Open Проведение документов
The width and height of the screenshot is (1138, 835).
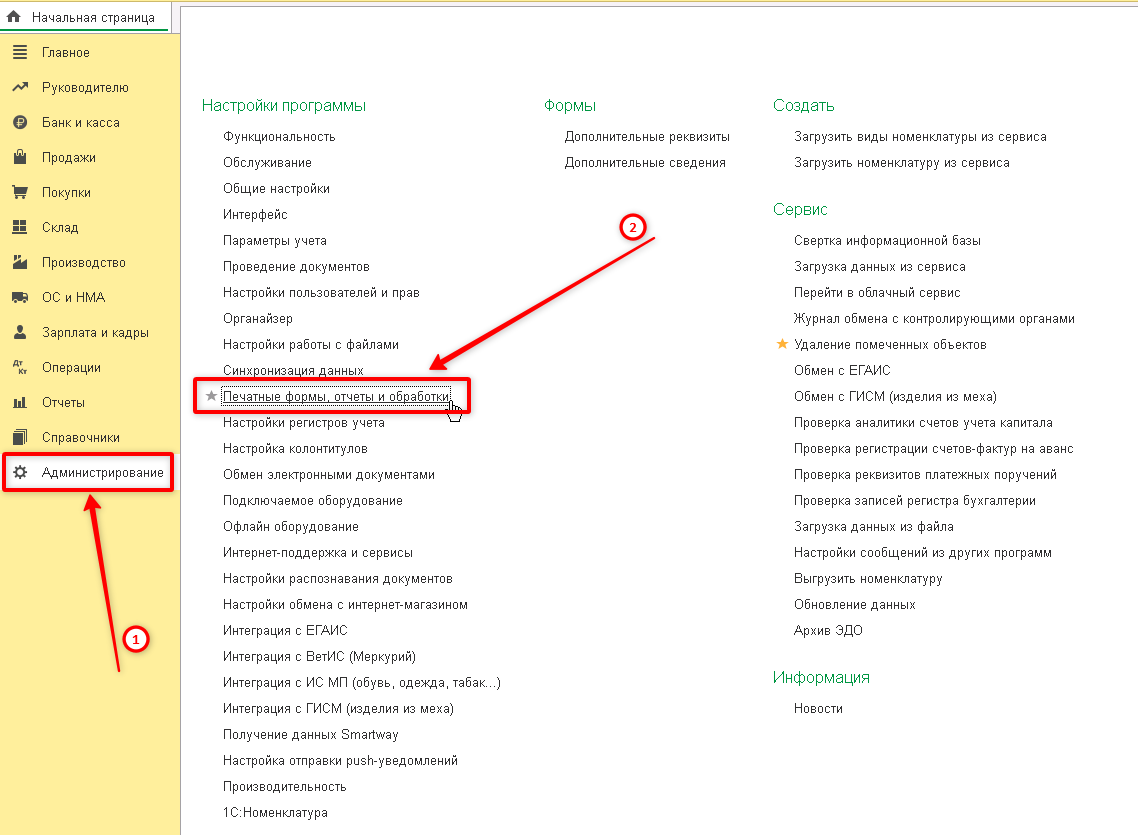tap(296, 267)
